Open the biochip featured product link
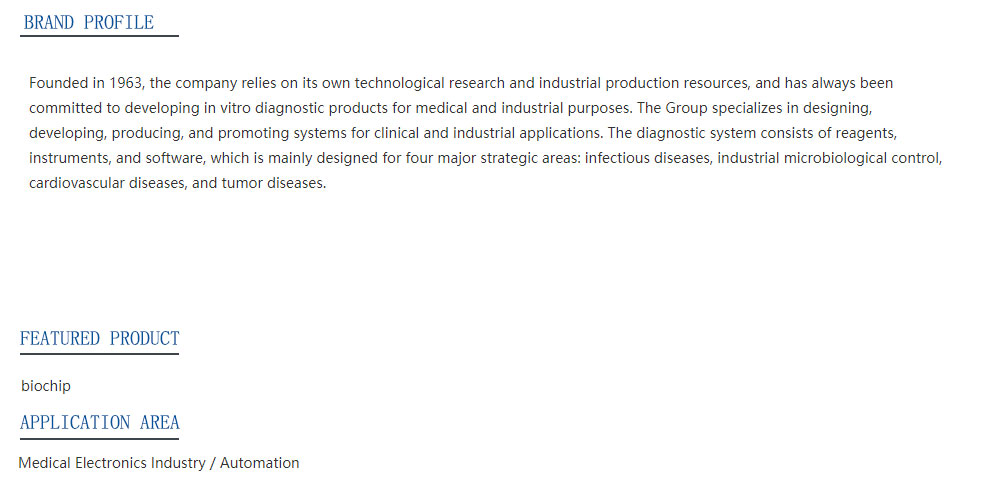Viewport: 1000px width, 500px height. pyautogui.click(x=46, y=386)
